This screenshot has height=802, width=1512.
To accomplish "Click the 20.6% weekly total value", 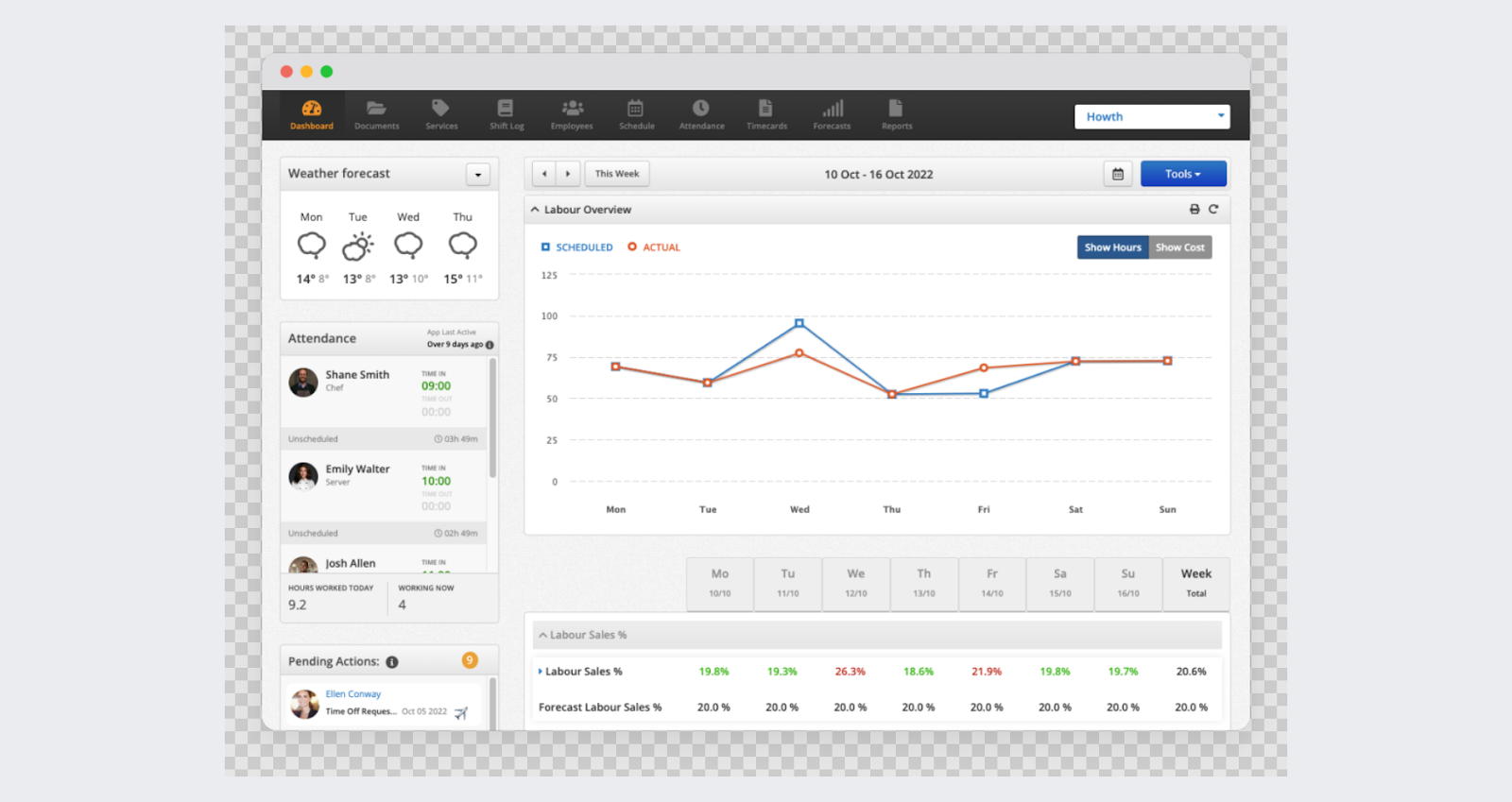I will click(1191, 672).
